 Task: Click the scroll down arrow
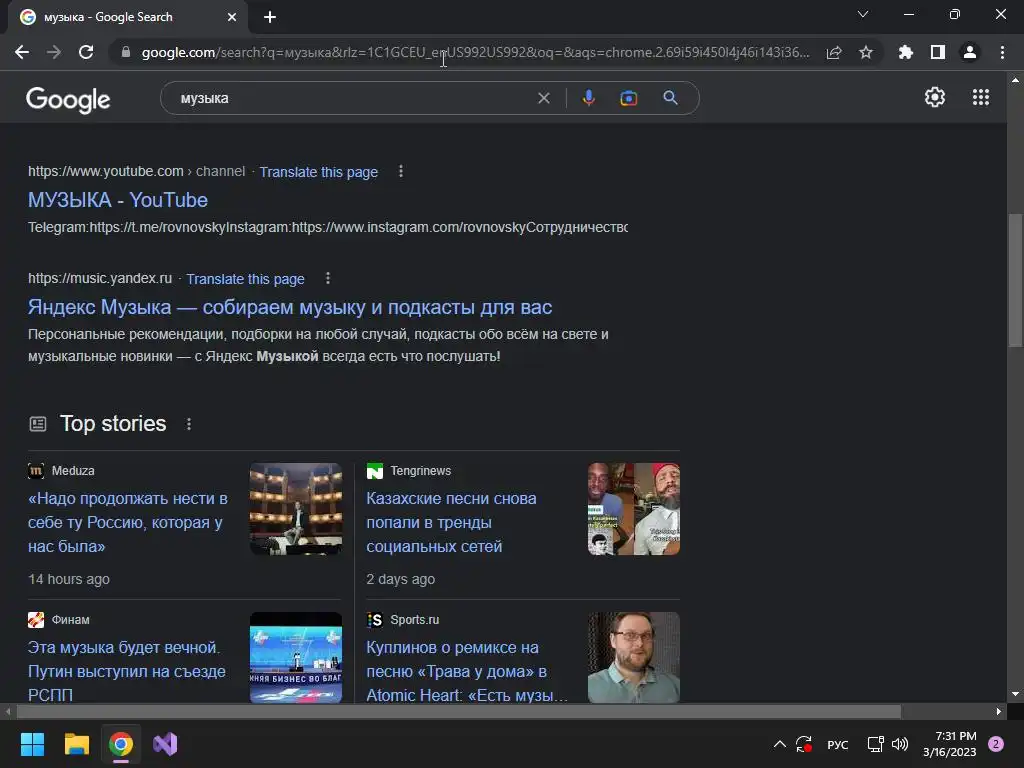(1015, 694)
